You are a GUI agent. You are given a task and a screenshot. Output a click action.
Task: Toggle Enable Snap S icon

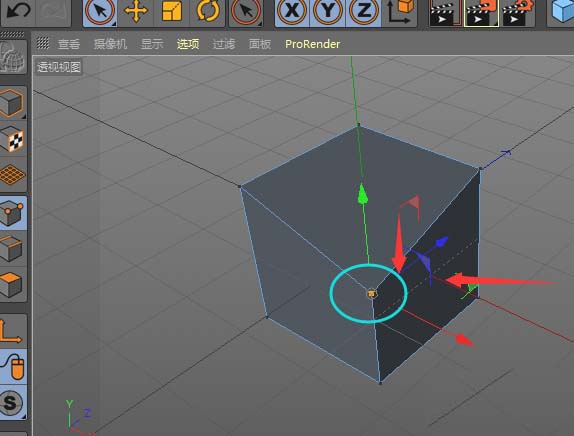13,403
